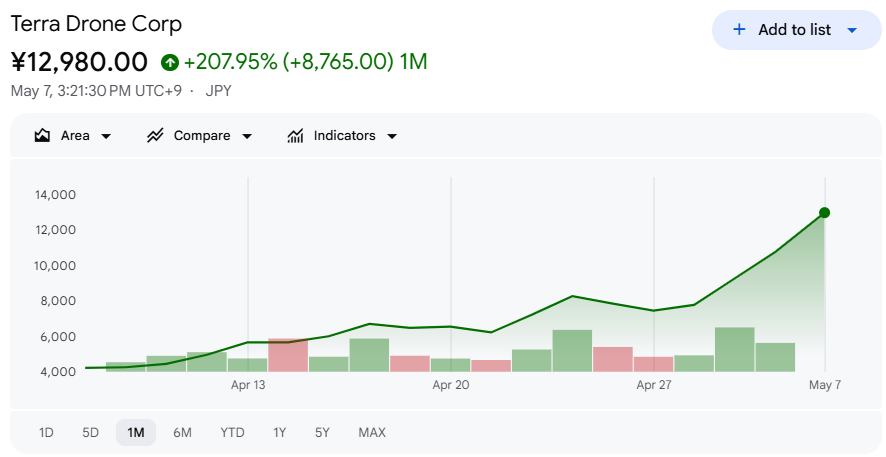Click the green up-arrow gain icon

coord(170,62)
